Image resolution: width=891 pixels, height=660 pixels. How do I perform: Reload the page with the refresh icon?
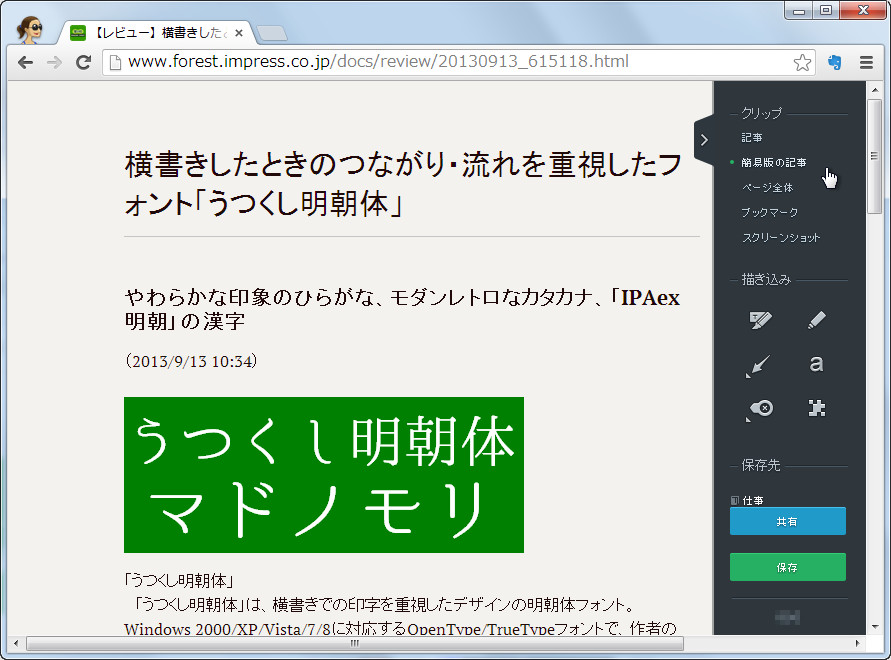click(84, 62)
